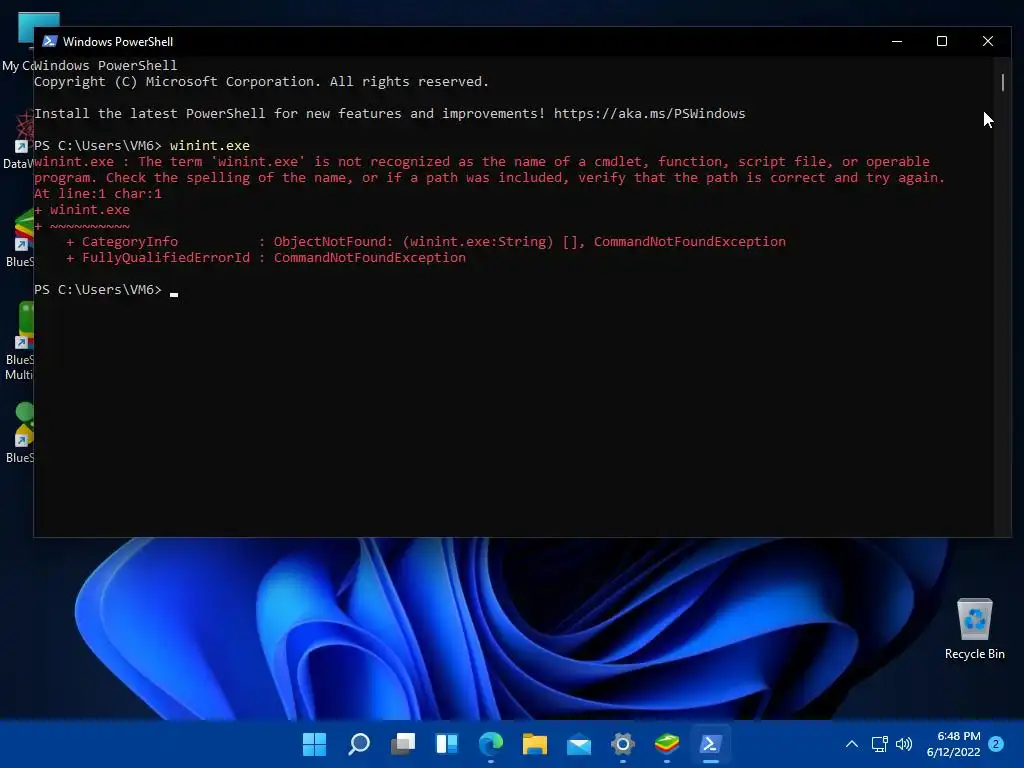Select the BlueStacks Multi desktop shortcut
Image resolution: width=1024 pixels, height=768 pixels.
(18, 341)
